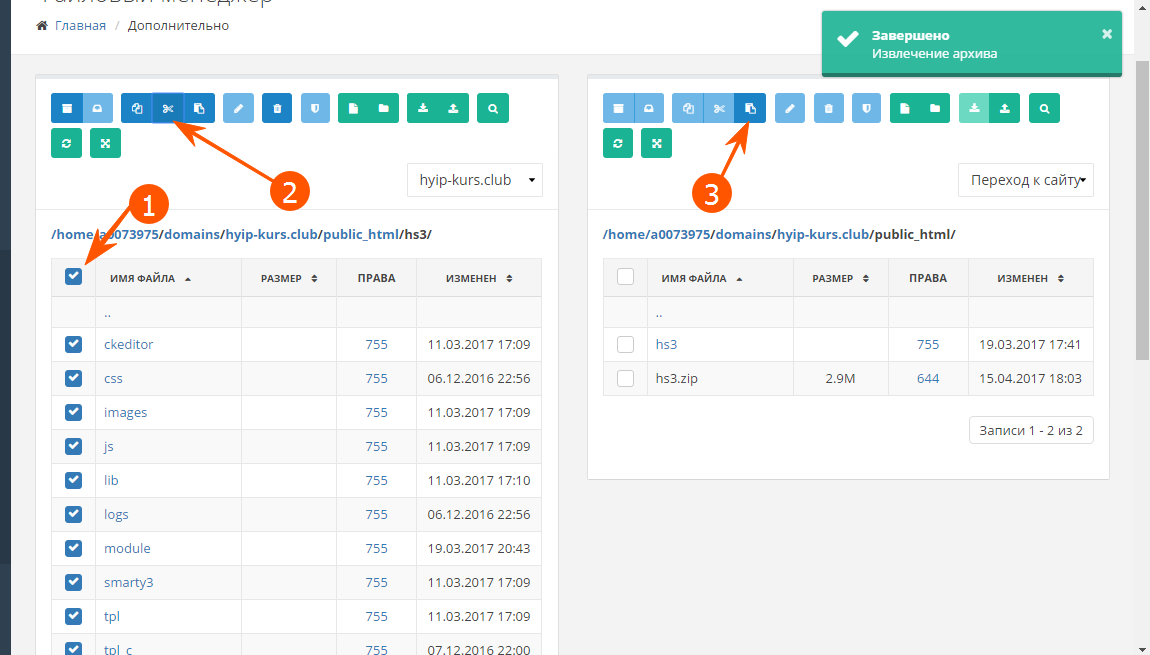Click the copy icon in left panel
This screenshot has height=655, width=1150.
click(x=137, y=108)
